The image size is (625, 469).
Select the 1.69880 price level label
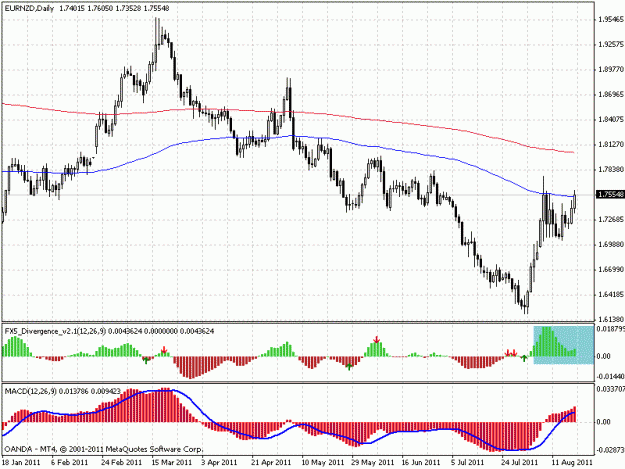pos(611,244)
